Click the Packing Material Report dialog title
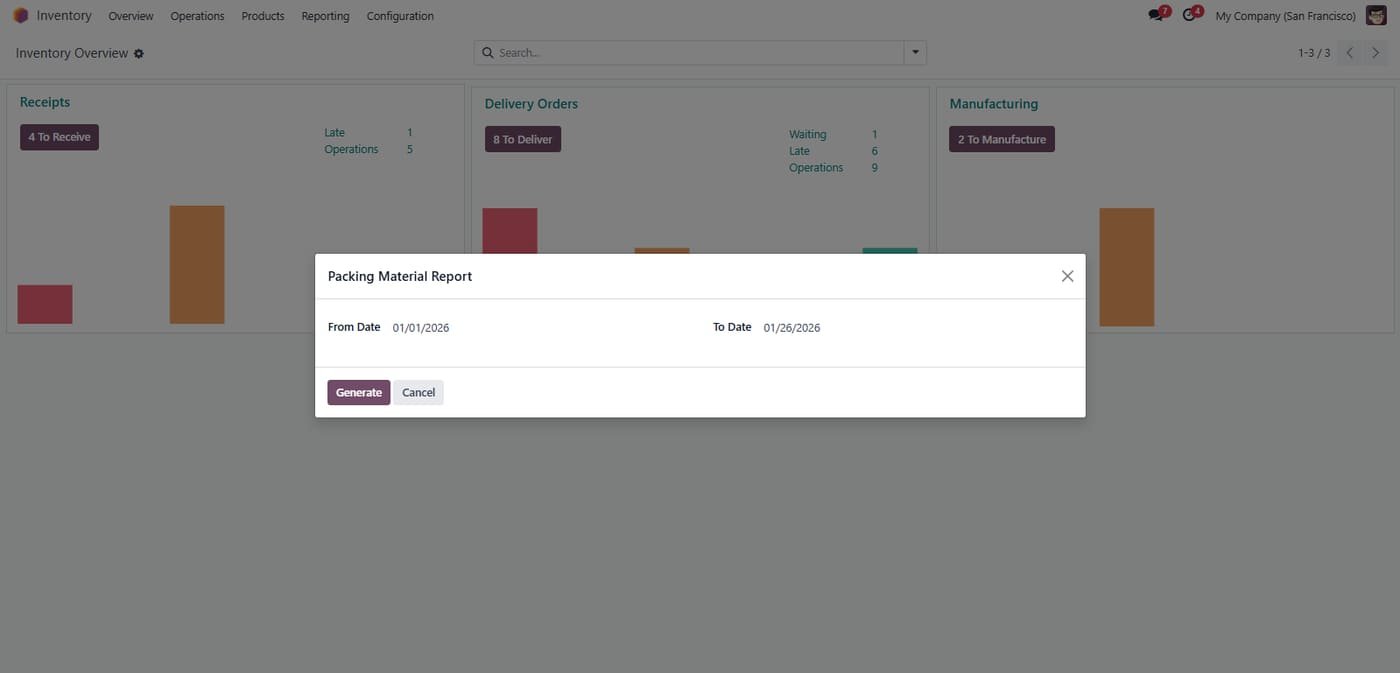The height and width of the screenshot is (673, 1400). click(400, 276)
